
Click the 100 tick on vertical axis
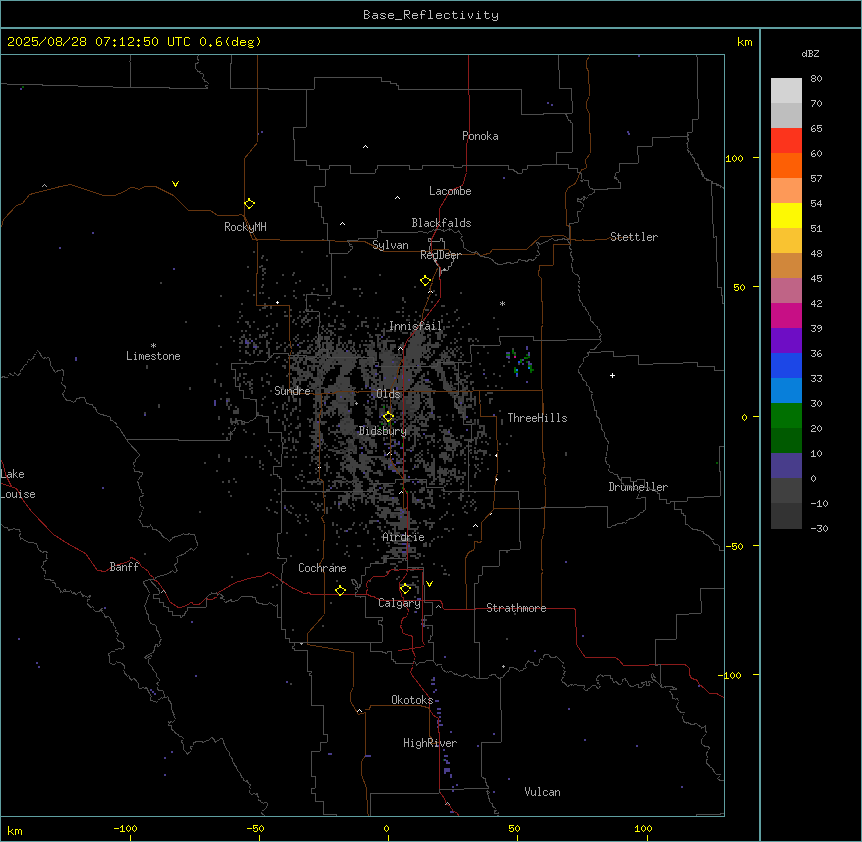[x=734, y=158]
